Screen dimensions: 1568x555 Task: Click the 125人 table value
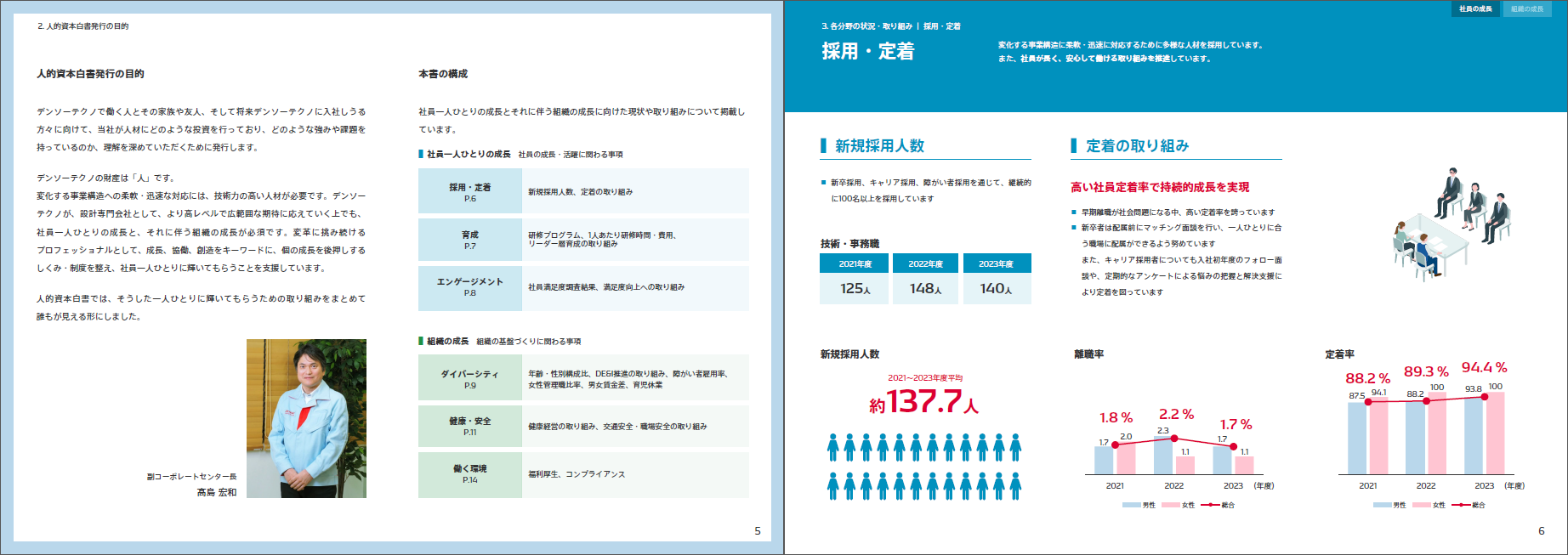855,289
